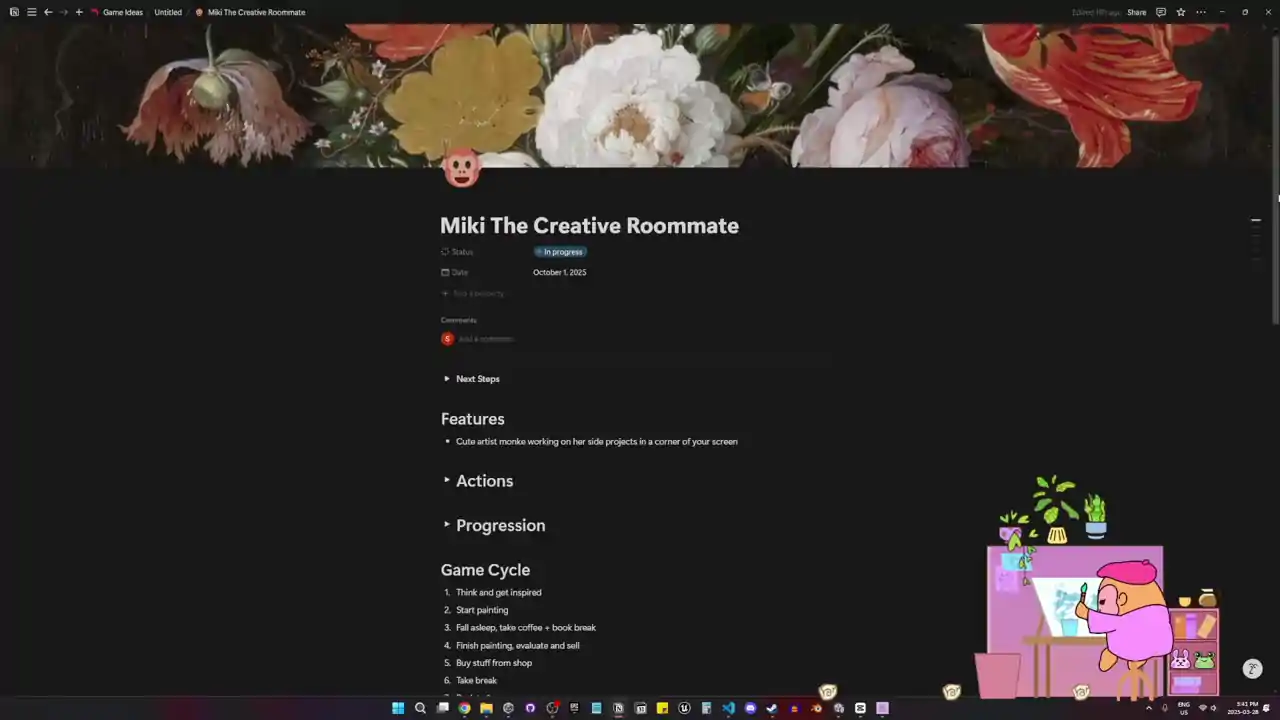Click the Game Cycle heading
1280x720 pixels.
[485, 570]
